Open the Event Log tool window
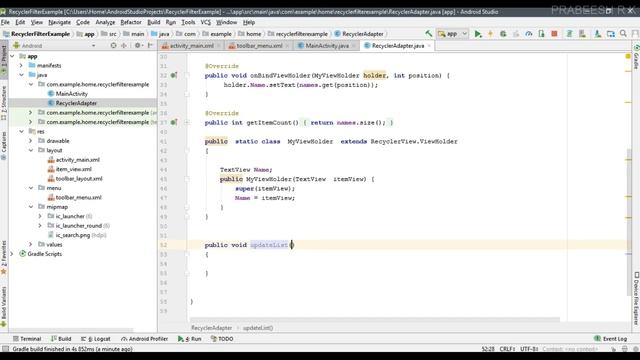The image size is (640, 360). pos(611,339)
